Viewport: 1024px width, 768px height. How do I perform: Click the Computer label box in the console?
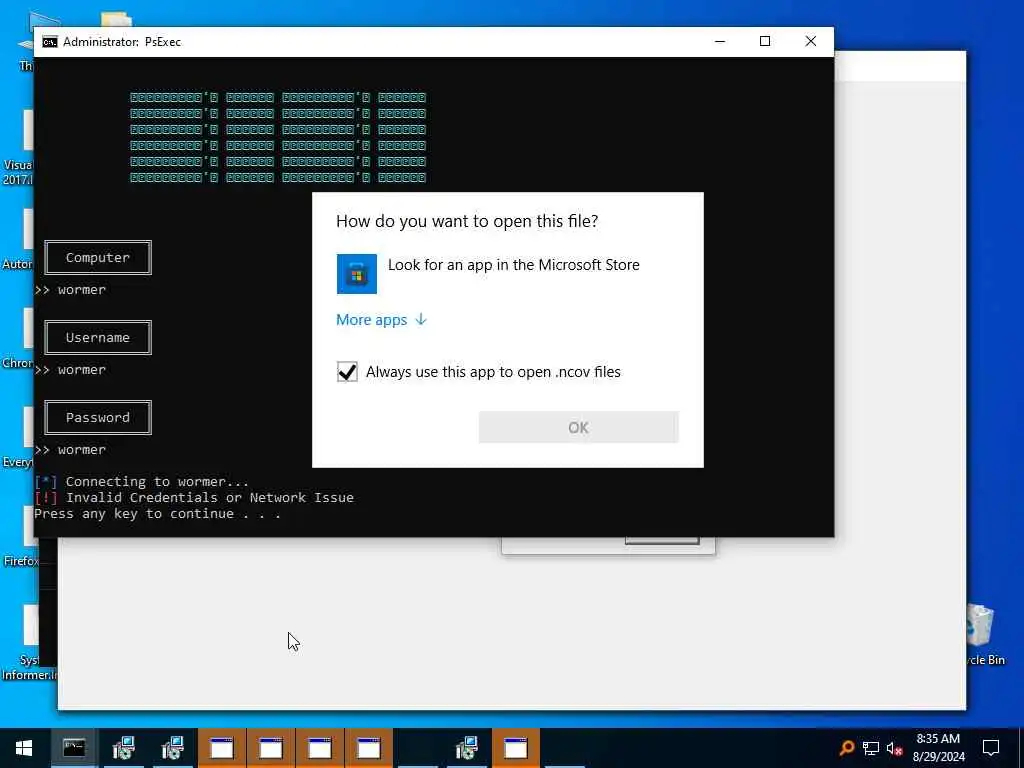coord(98,257)
